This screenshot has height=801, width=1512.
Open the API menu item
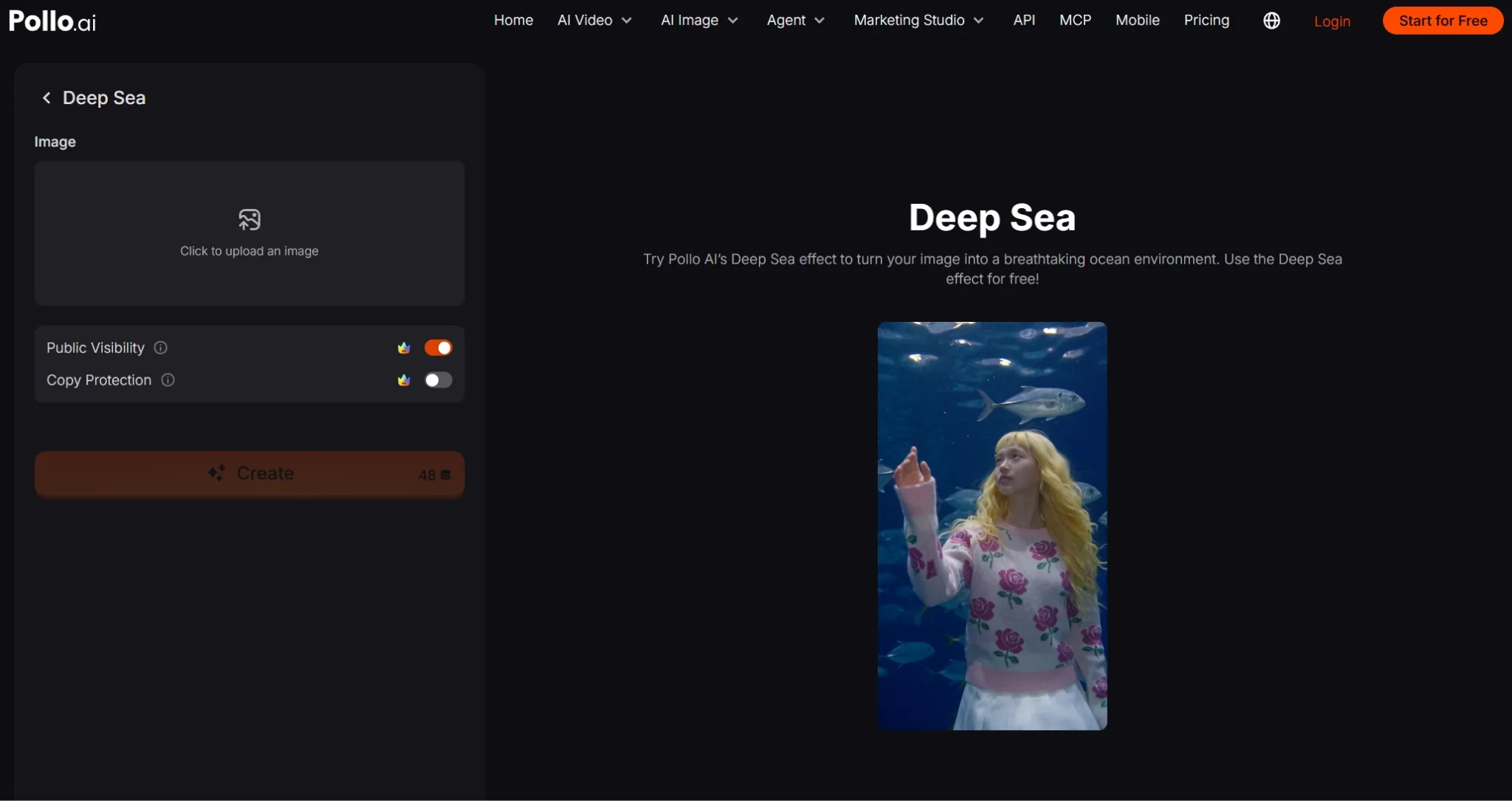point(1024,21)
